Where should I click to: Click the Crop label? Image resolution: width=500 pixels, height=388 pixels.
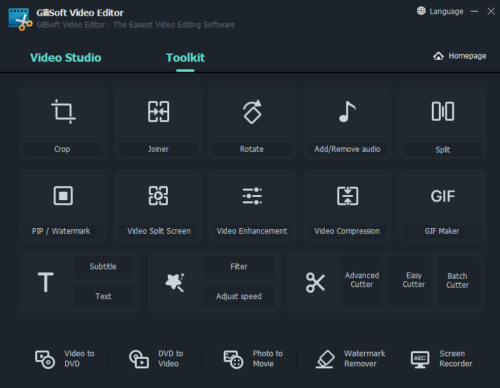62,149
